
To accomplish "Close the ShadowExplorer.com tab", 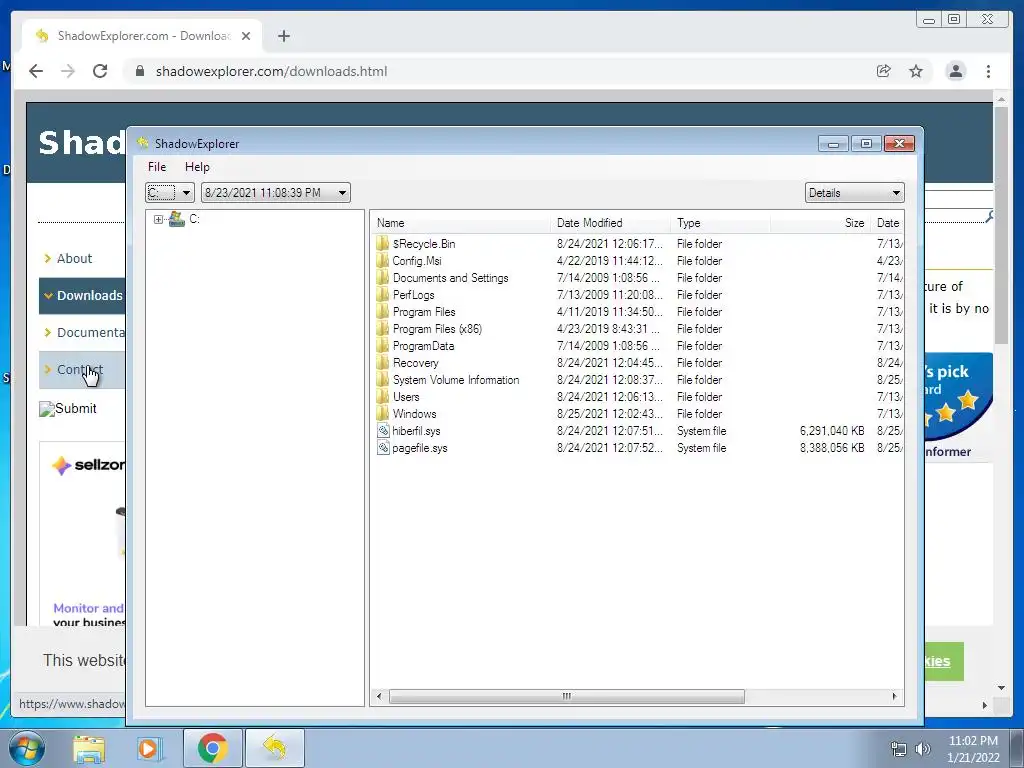I will click(246, 36).
